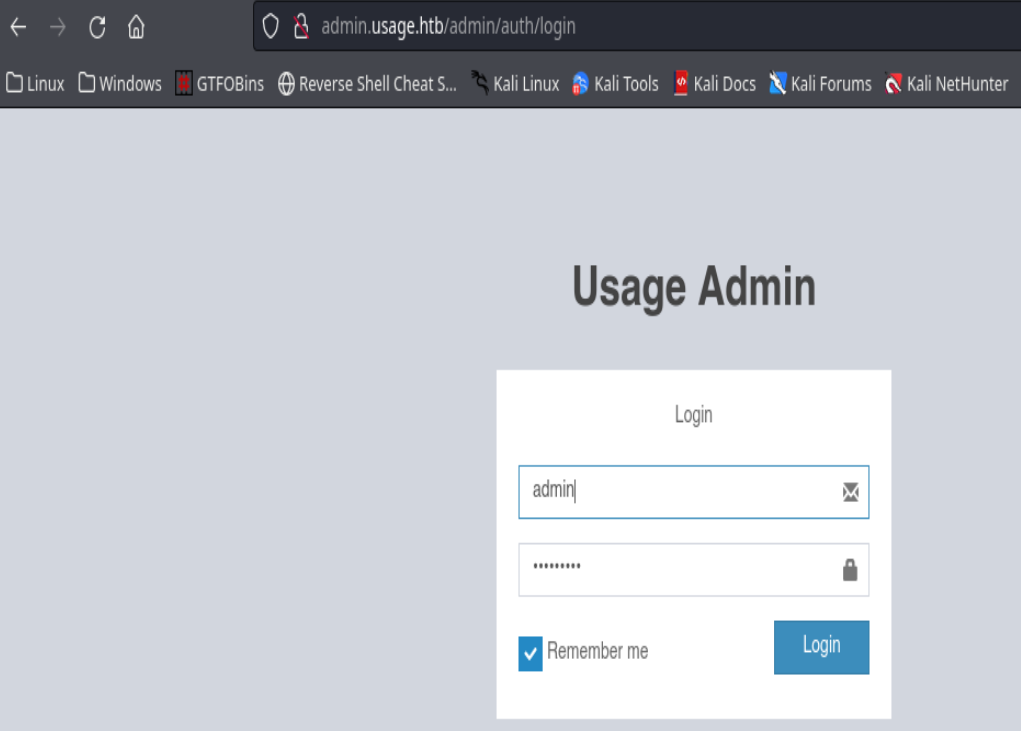The image size is (1021, 731).
Task: Click the padlock icon in the password field
Action: pyautogui.click(x=849, y=570)
